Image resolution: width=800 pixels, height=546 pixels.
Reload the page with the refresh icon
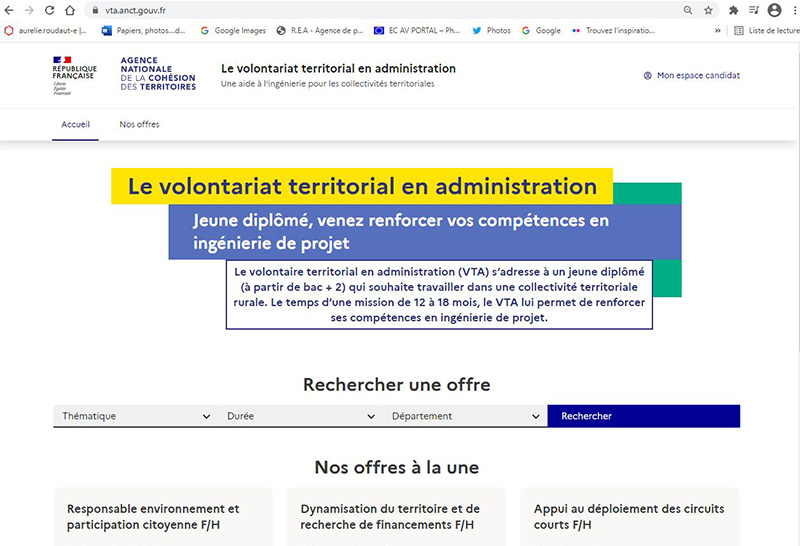[x=49, y=10]
